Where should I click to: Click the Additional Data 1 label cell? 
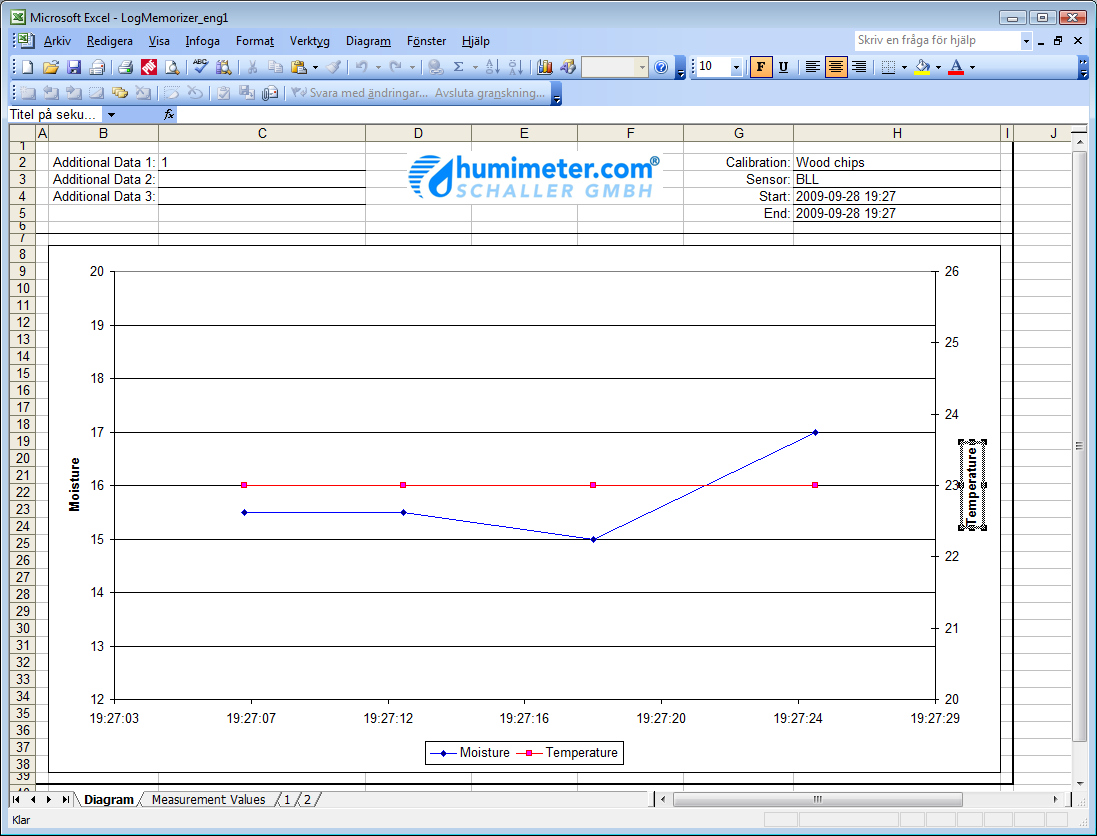(104, 162)
